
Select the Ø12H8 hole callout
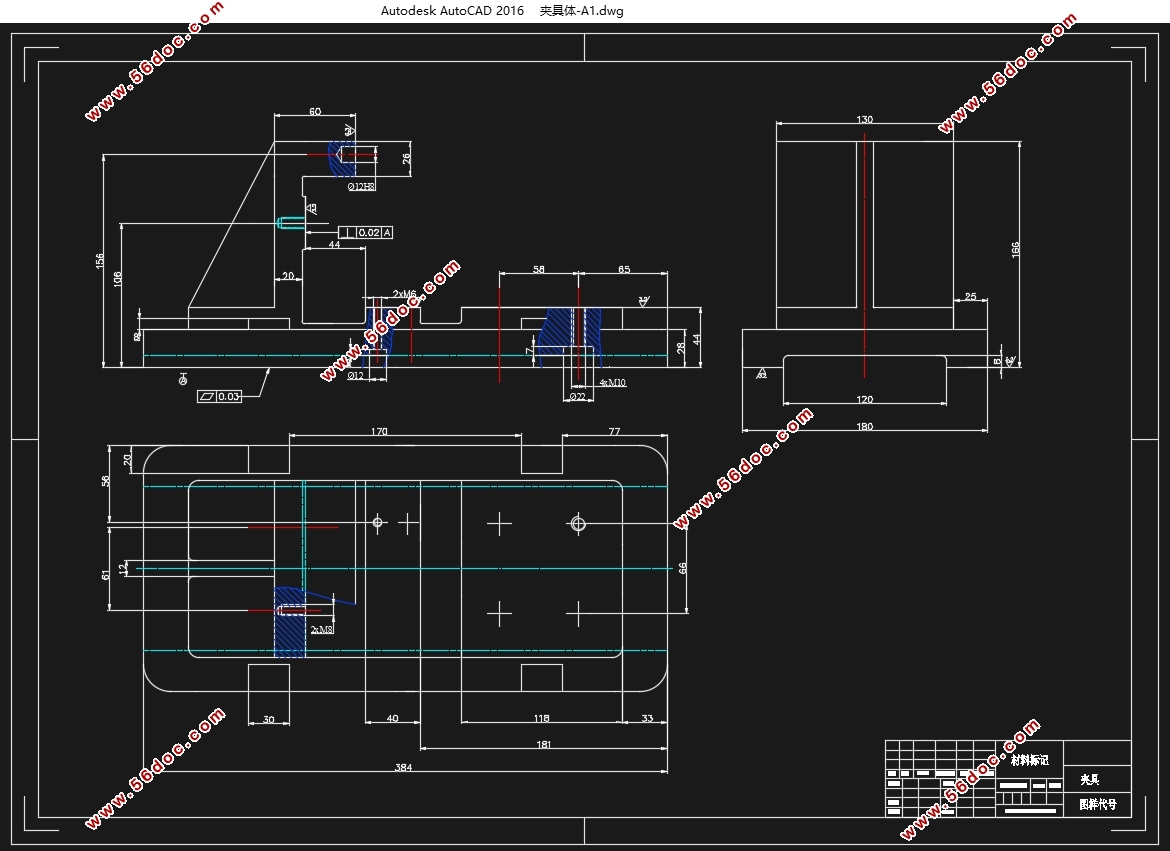click(x=361, y=187)
